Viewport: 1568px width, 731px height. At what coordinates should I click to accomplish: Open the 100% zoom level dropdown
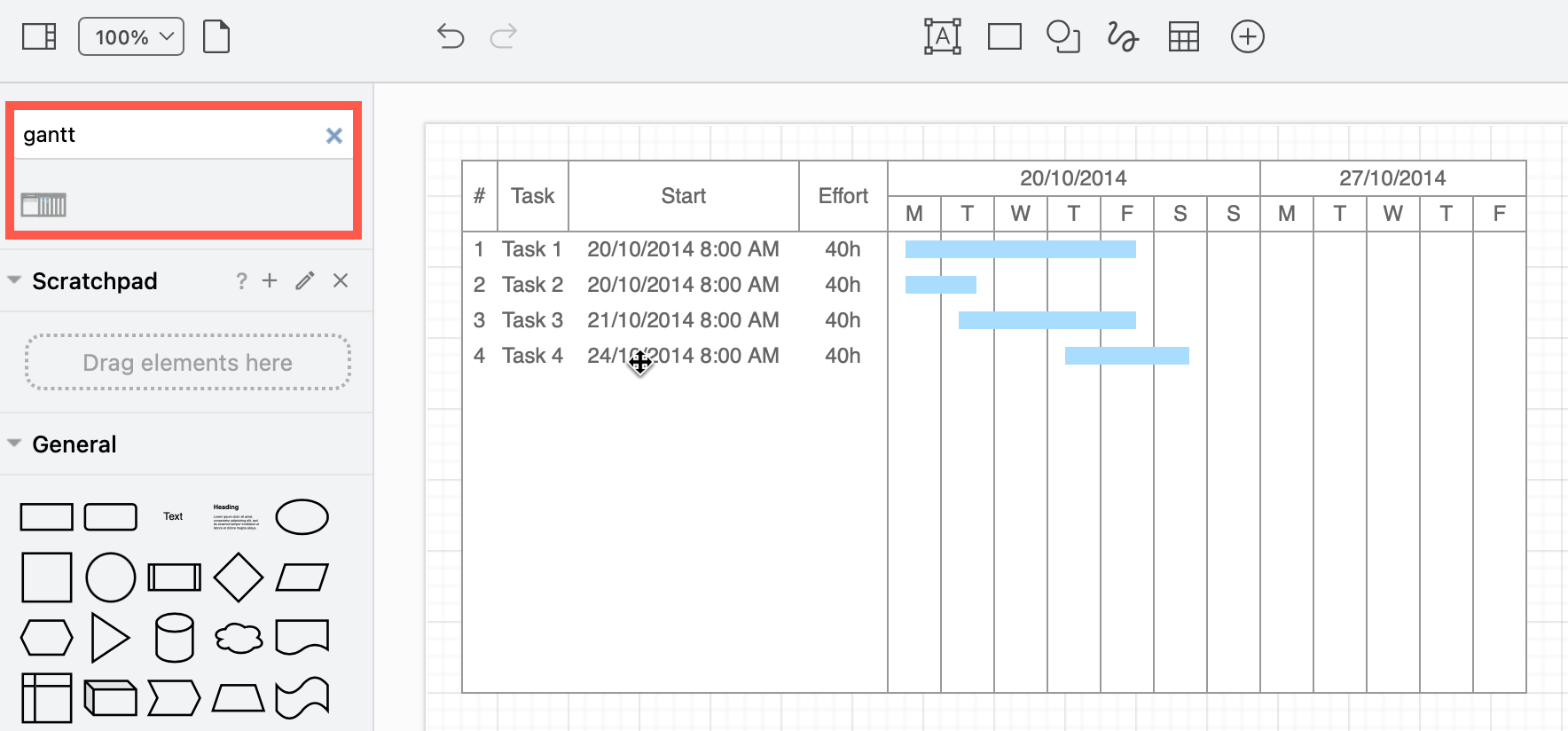point(131,37)
